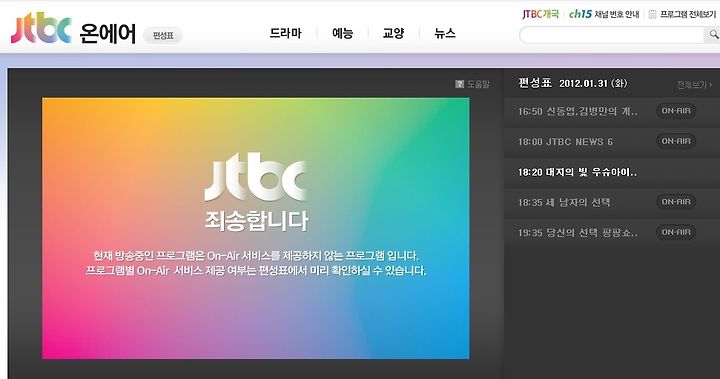
Task: Click ON-AIR badge for JTBC NEWS 6
Action: point(676,141)
